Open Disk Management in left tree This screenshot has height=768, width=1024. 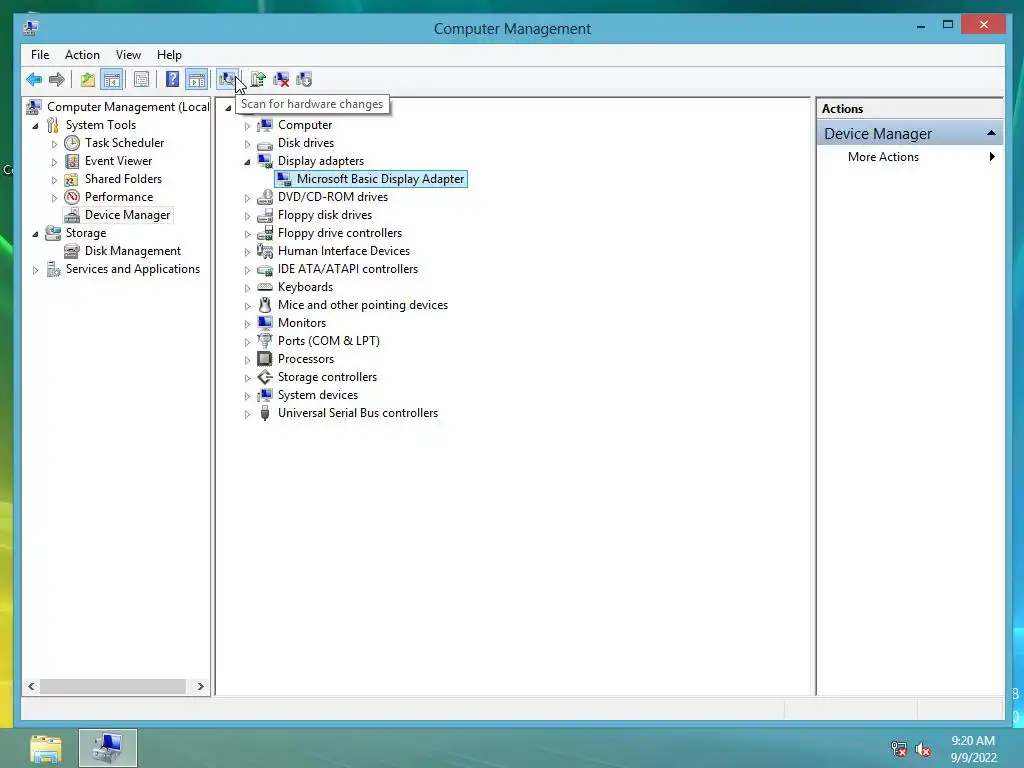pos(133,251)
